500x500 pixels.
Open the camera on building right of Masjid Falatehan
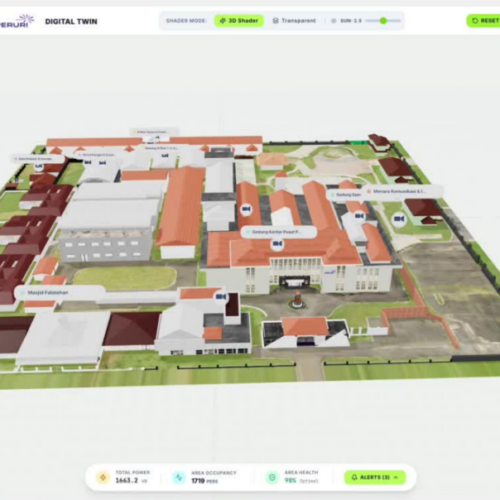pyautogui.click(x=221, y=296)
